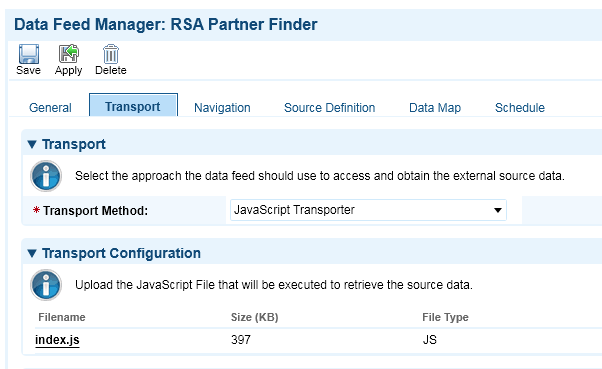This screenshot has width=602, height=369.
Task: Click the File Type column header
Action: click(445, 317)
